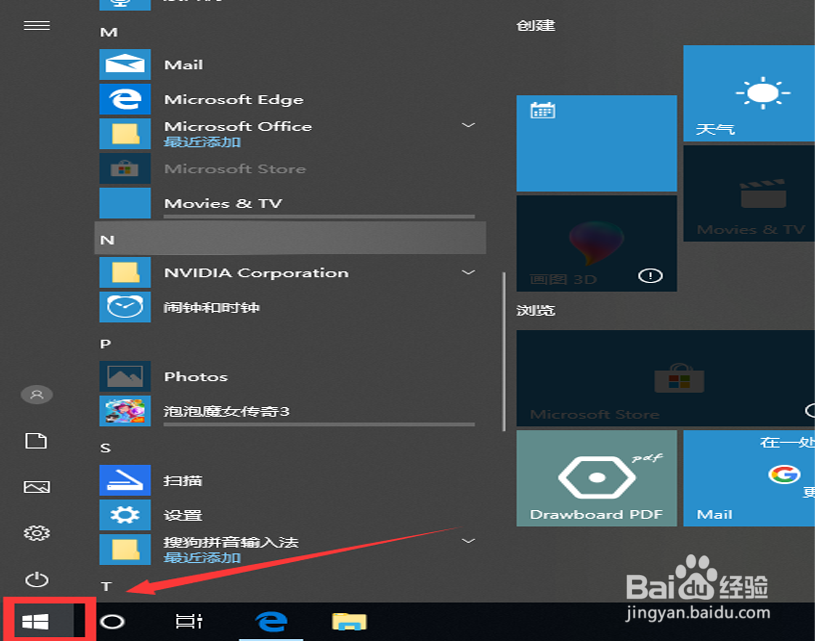The width and height of the screenshot is (815, 641).
Task: Open Microsoft Store list entry
Action: click(x=288, y=168)
